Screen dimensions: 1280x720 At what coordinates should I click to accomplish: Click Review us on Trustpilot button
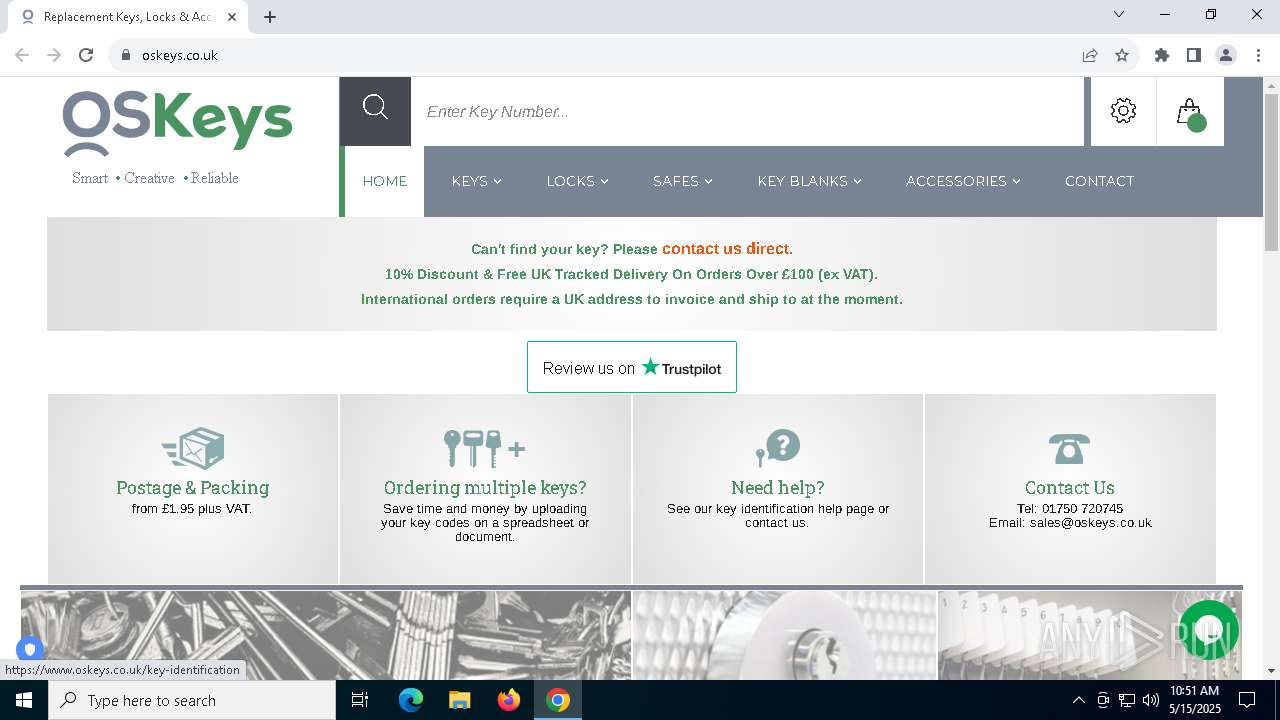(x=632, y=367)
